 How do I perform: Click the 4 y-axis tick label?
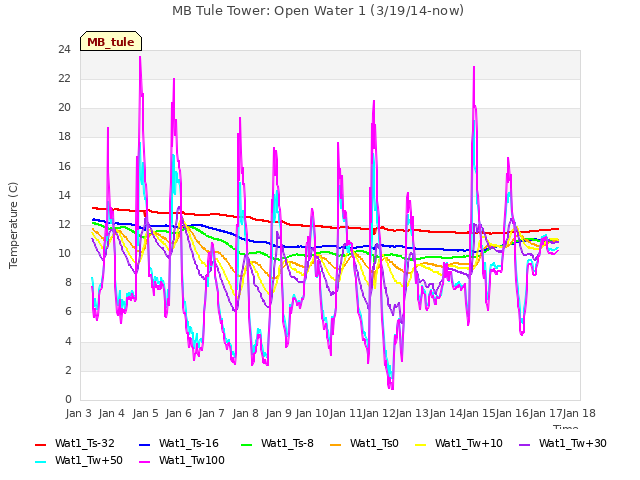68,342
